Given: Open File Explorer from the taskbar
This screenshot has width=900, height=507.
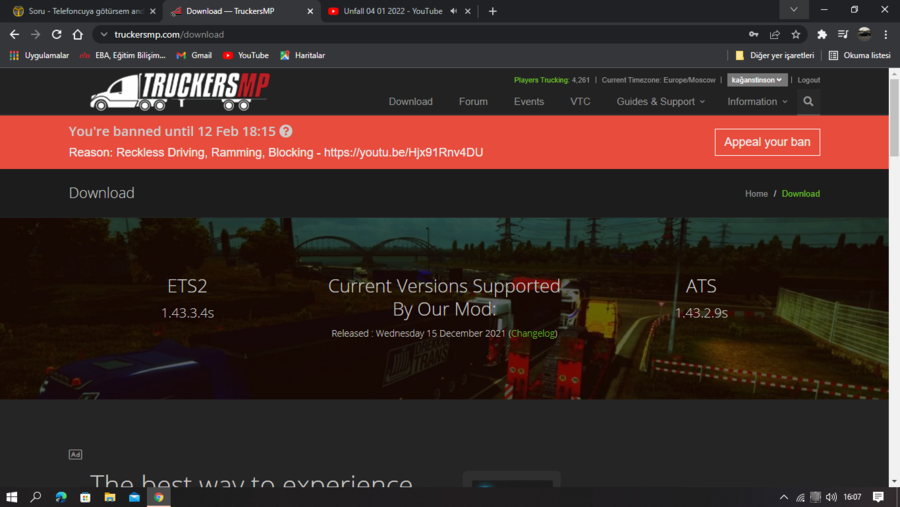Looking at the screenshot, I should (x=110, y=497).
